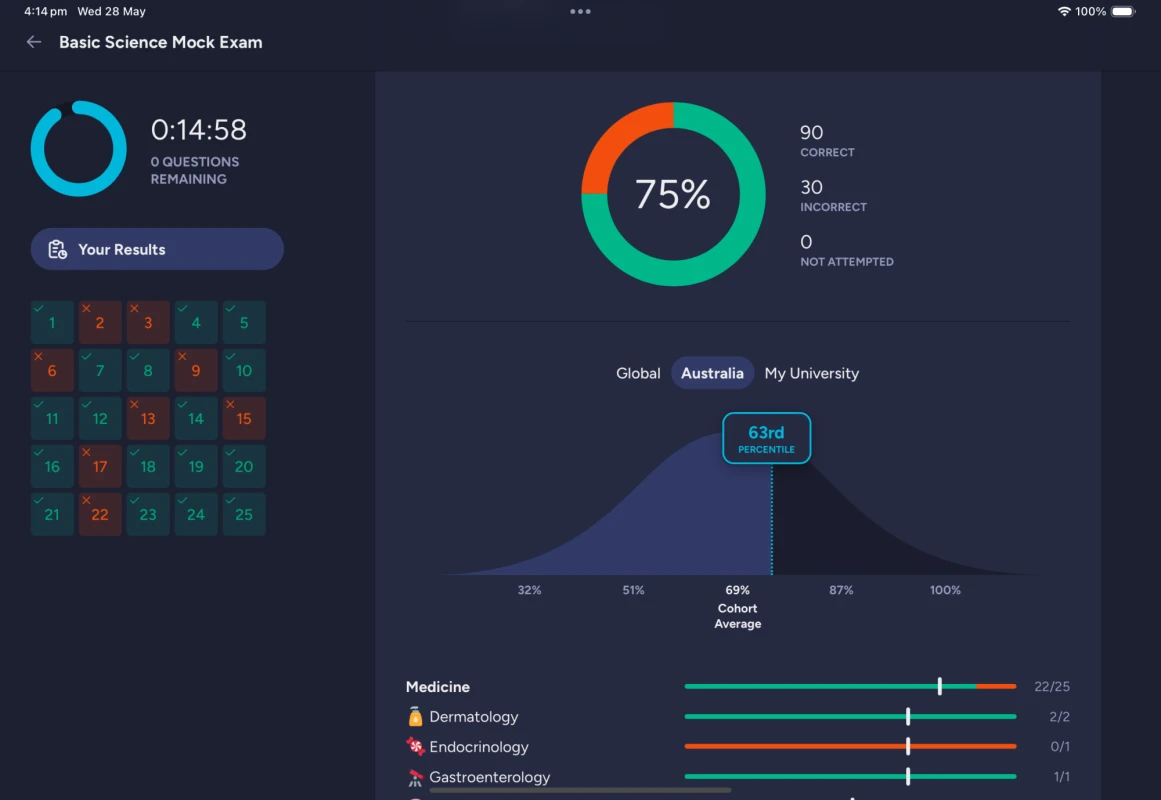Click the Medicine score bar marker
1161x800 pixels.
coord(939,686)
